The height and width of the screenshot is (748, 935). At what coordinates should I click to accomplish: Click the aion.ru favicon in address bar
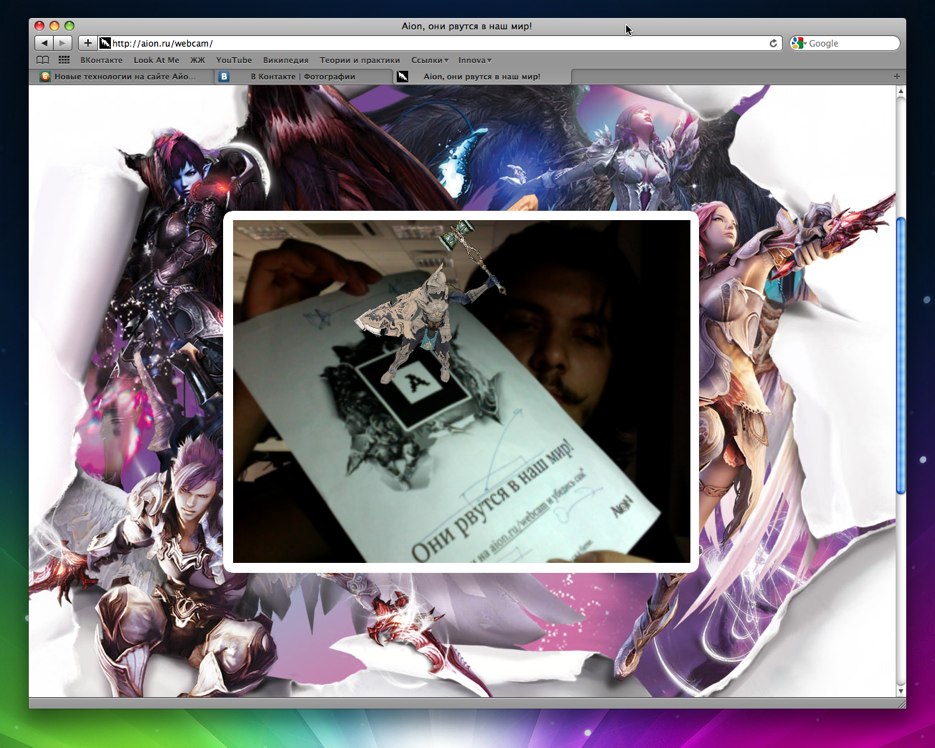[x=105, y=43]
